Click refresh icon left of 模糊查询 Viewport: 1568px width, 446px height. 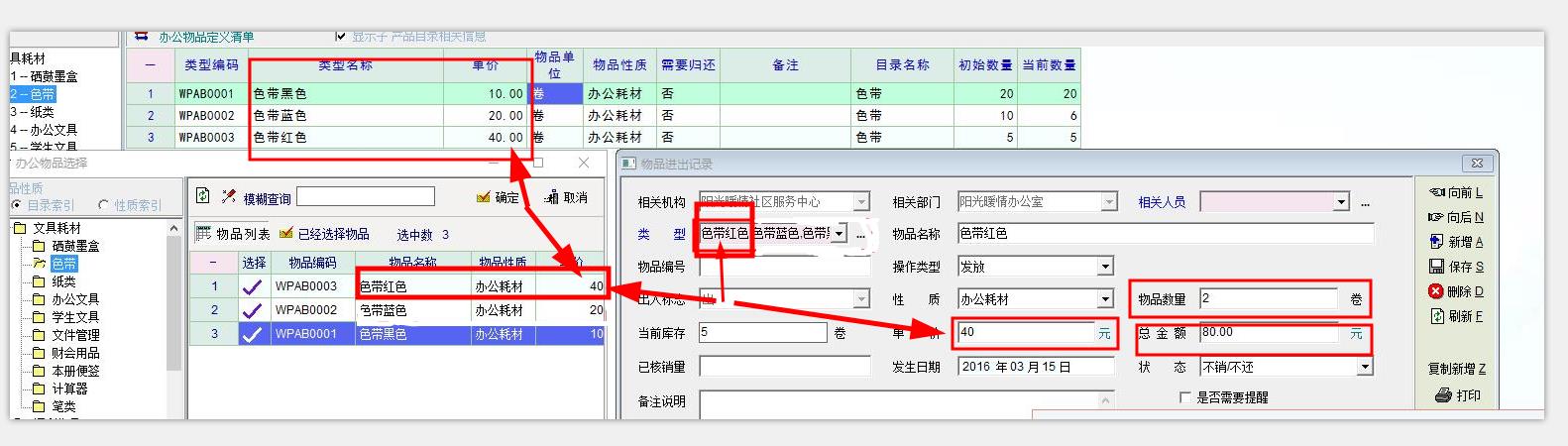point(203,196)
